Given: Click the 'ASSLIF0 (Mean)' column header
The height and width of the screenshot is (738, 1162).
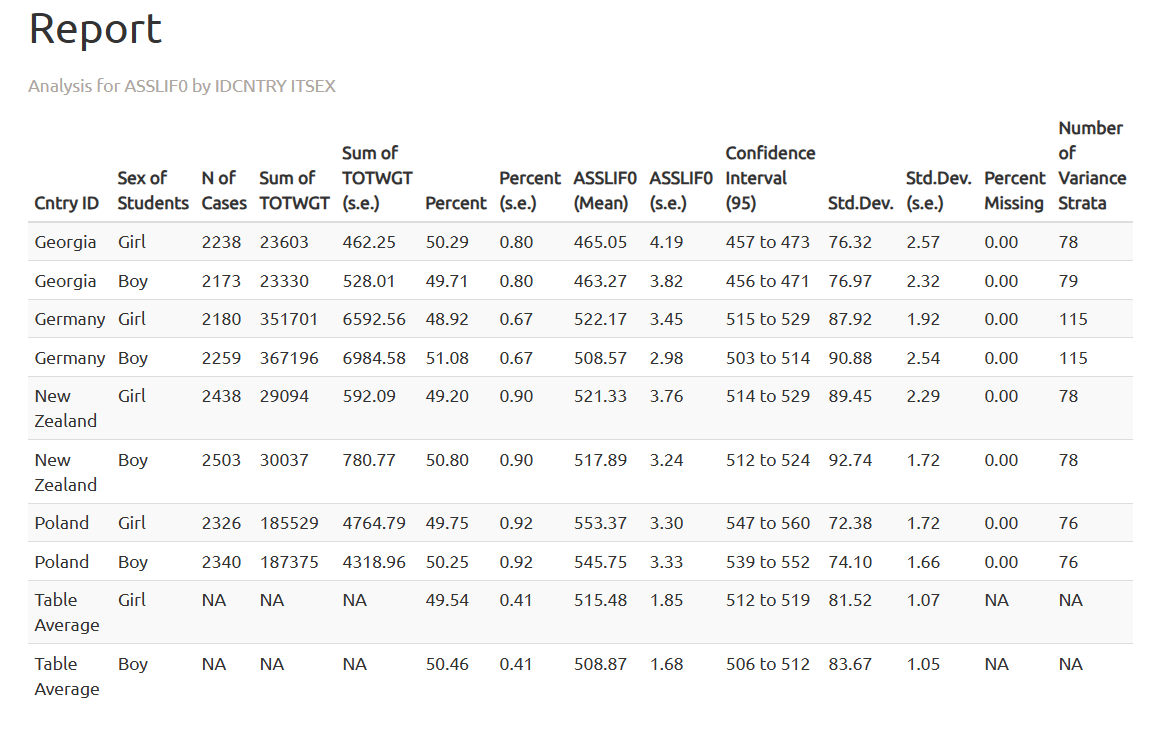Looking at the screenshot, I should click(604, 190).
